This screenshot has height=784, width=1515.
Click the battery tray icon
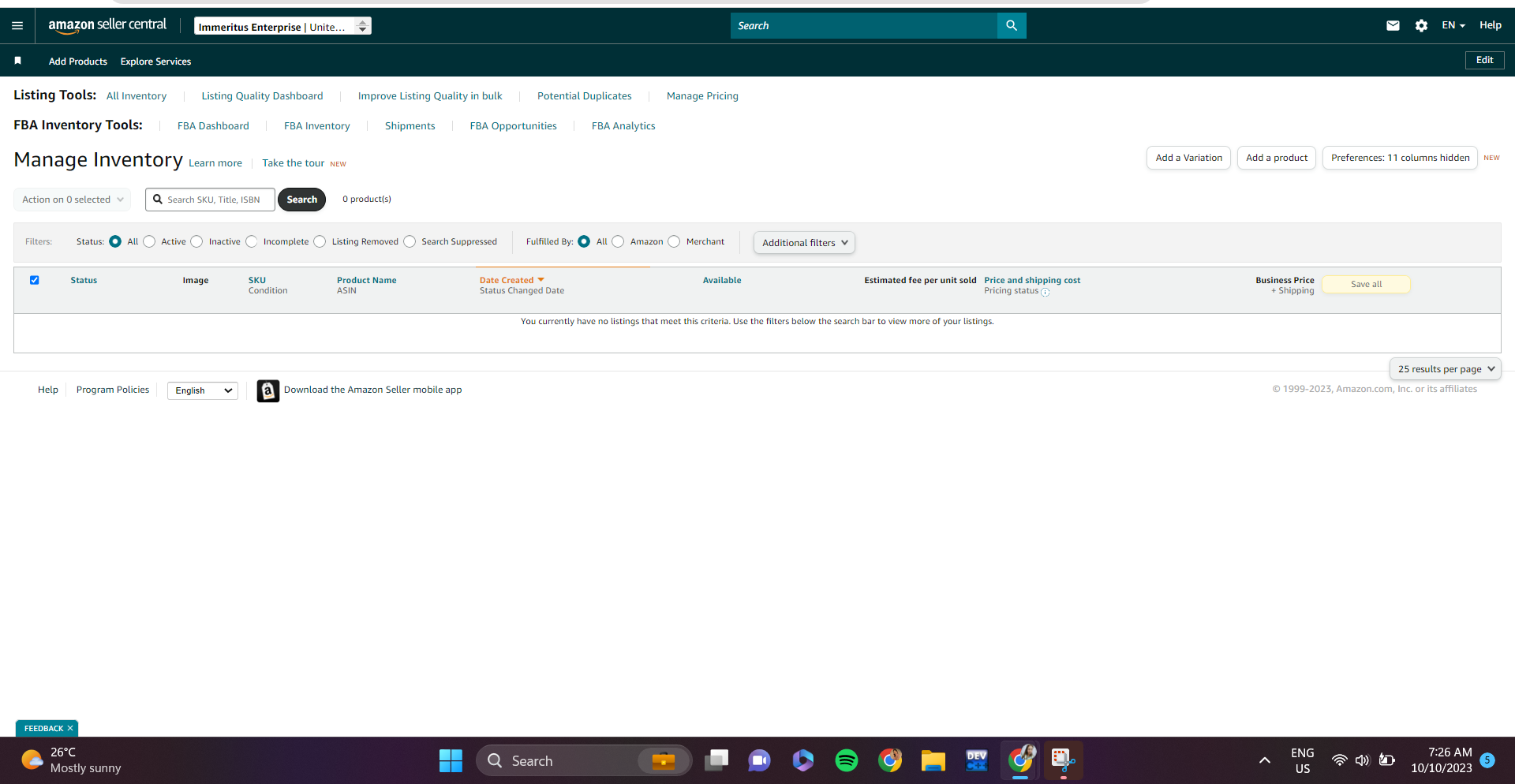pos(1386,760)
